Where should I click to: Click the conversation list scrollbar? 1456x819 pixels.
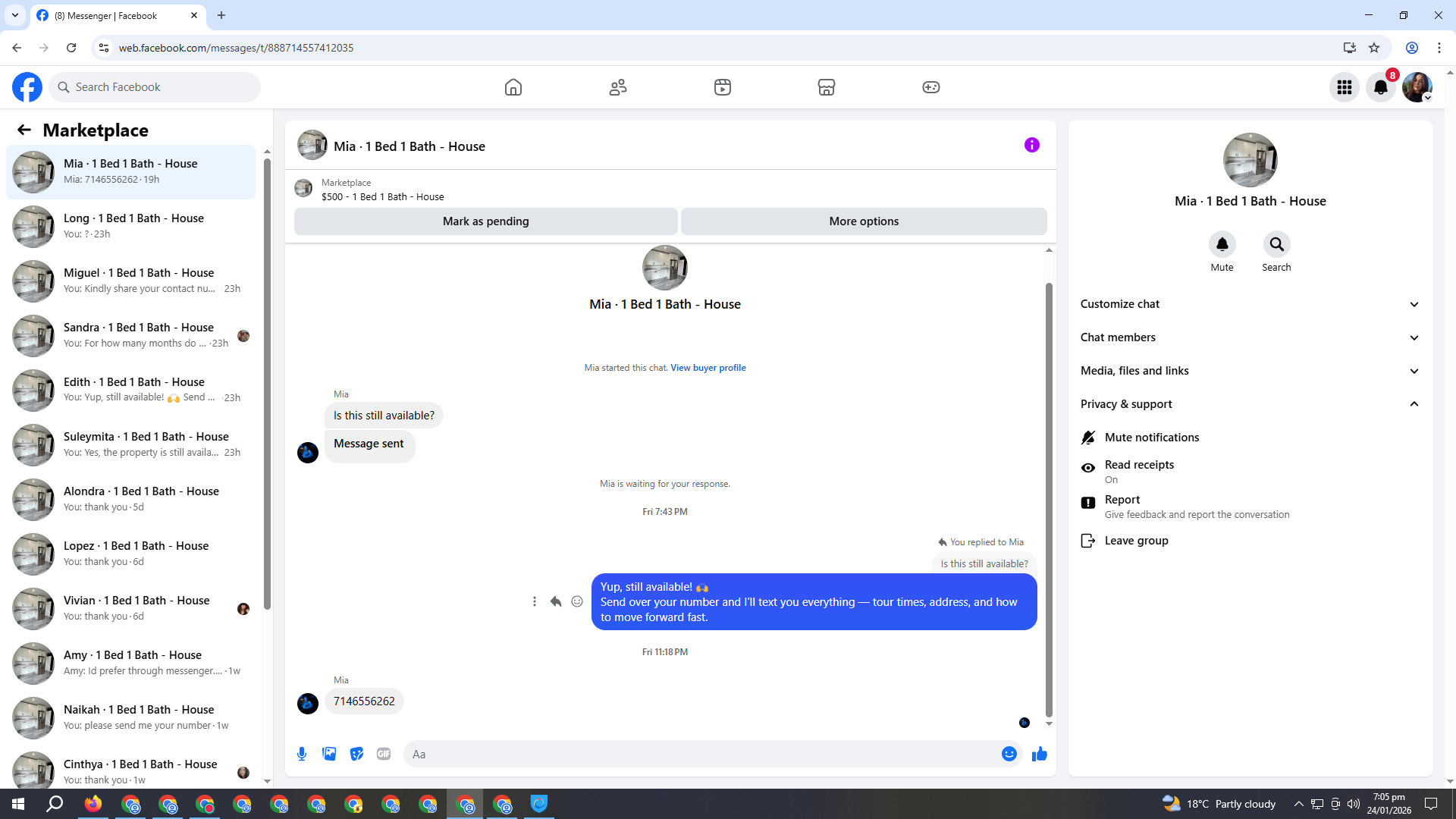pyautogui.click(x=267, y=379)
